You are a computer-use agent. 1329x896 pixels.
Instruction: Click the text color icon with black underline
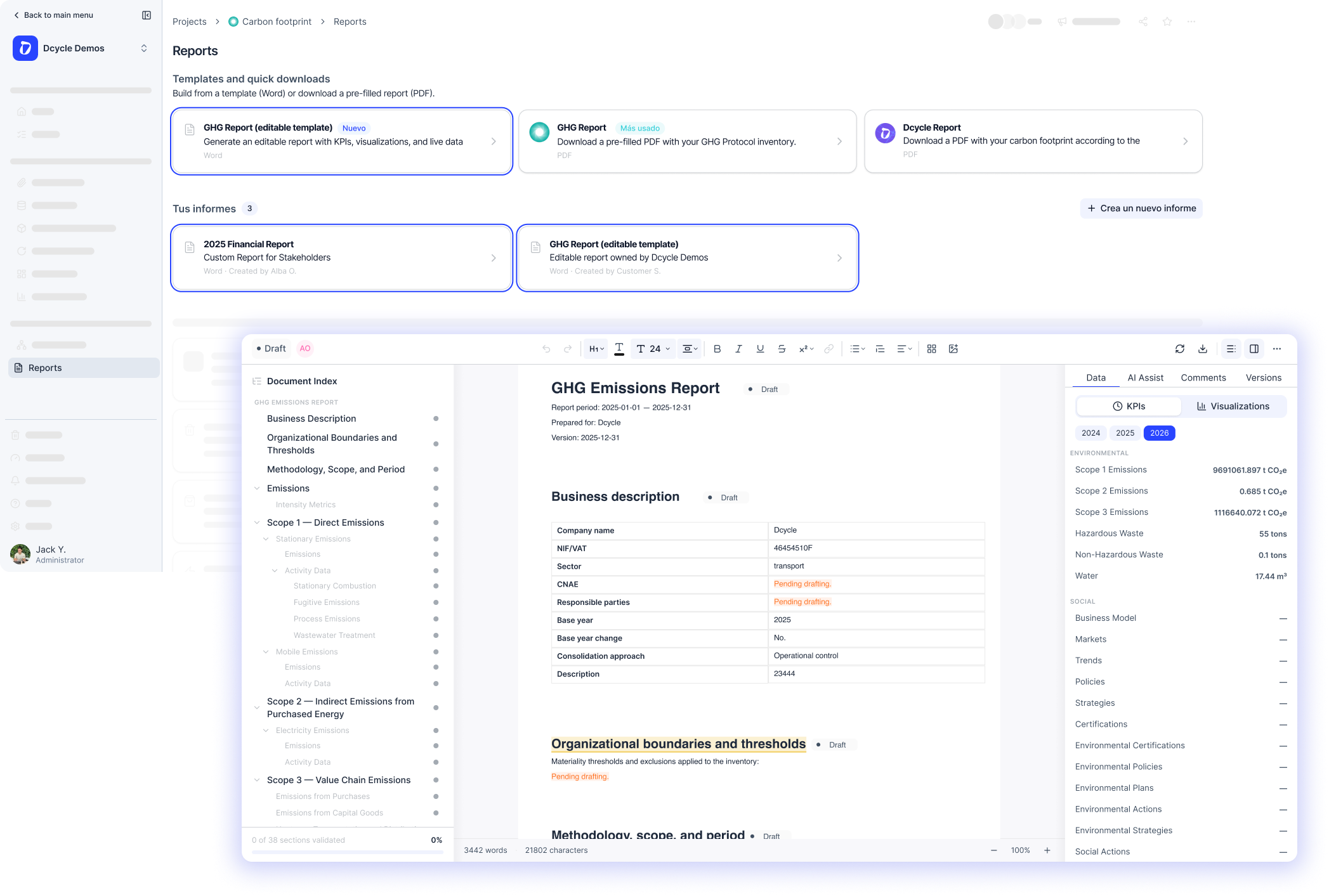619,349
